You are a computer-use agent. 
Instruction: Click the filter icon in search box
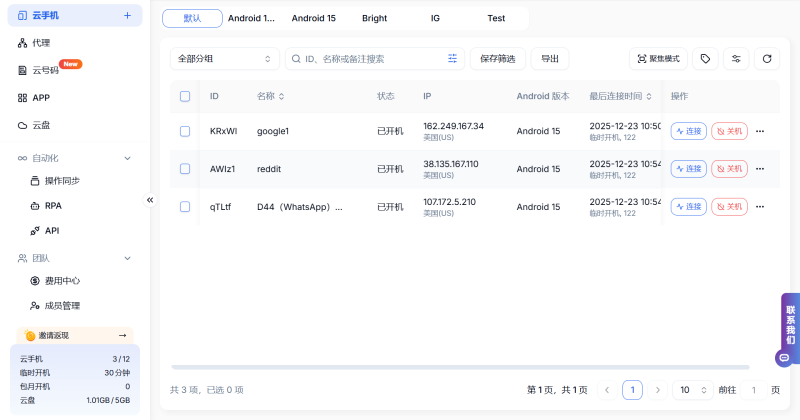tap(453, 59)
